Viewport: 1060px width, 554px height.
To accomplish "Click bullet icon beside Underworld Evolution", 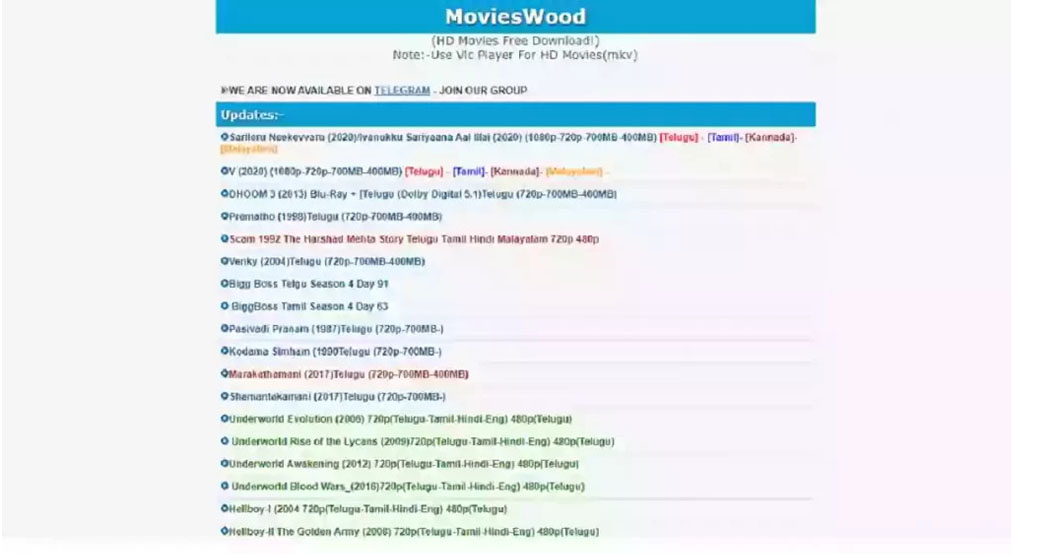I will tap(224, 419).
